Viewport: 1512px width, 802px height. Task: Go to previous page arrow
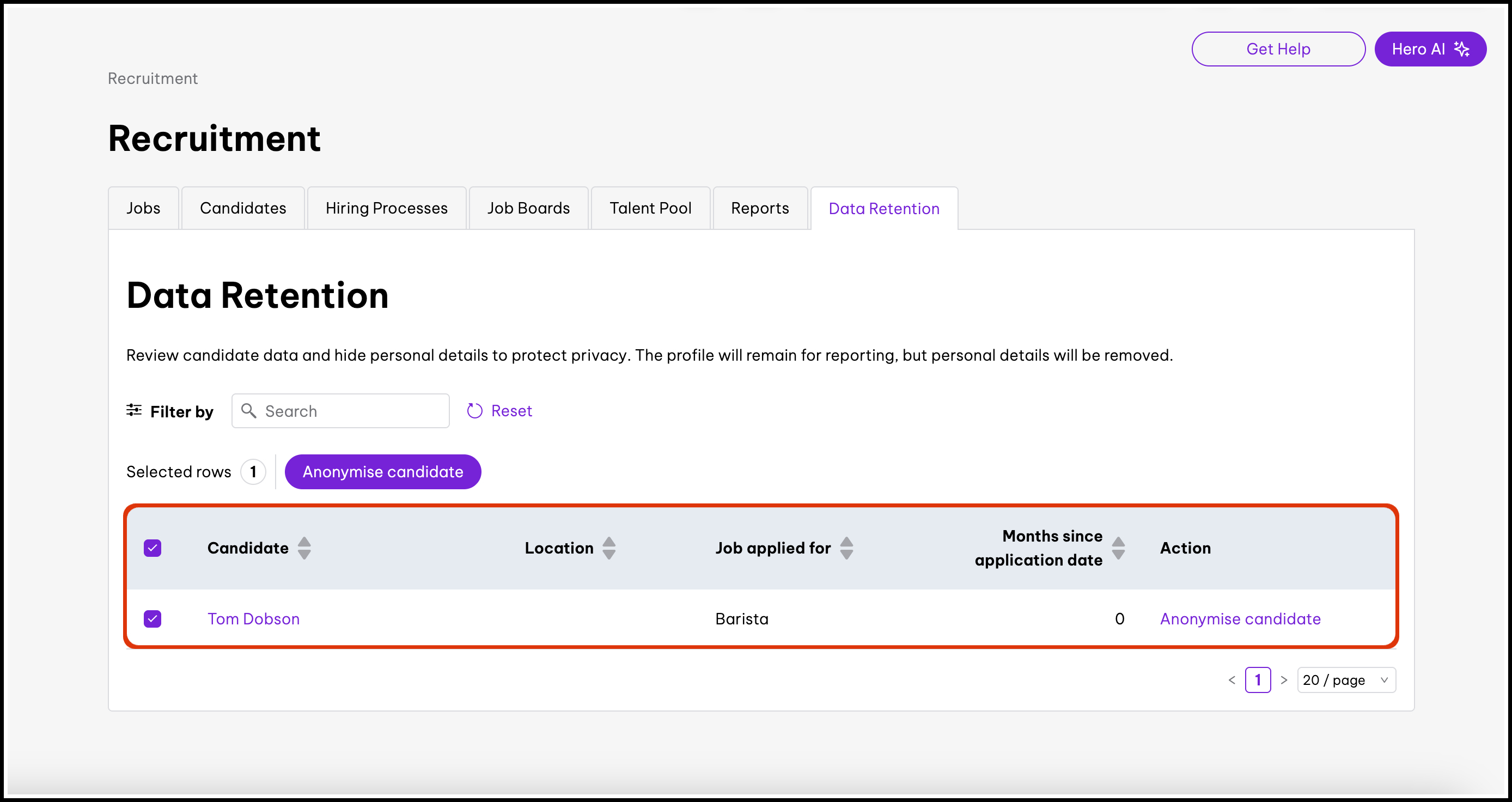click(1231, 680)
